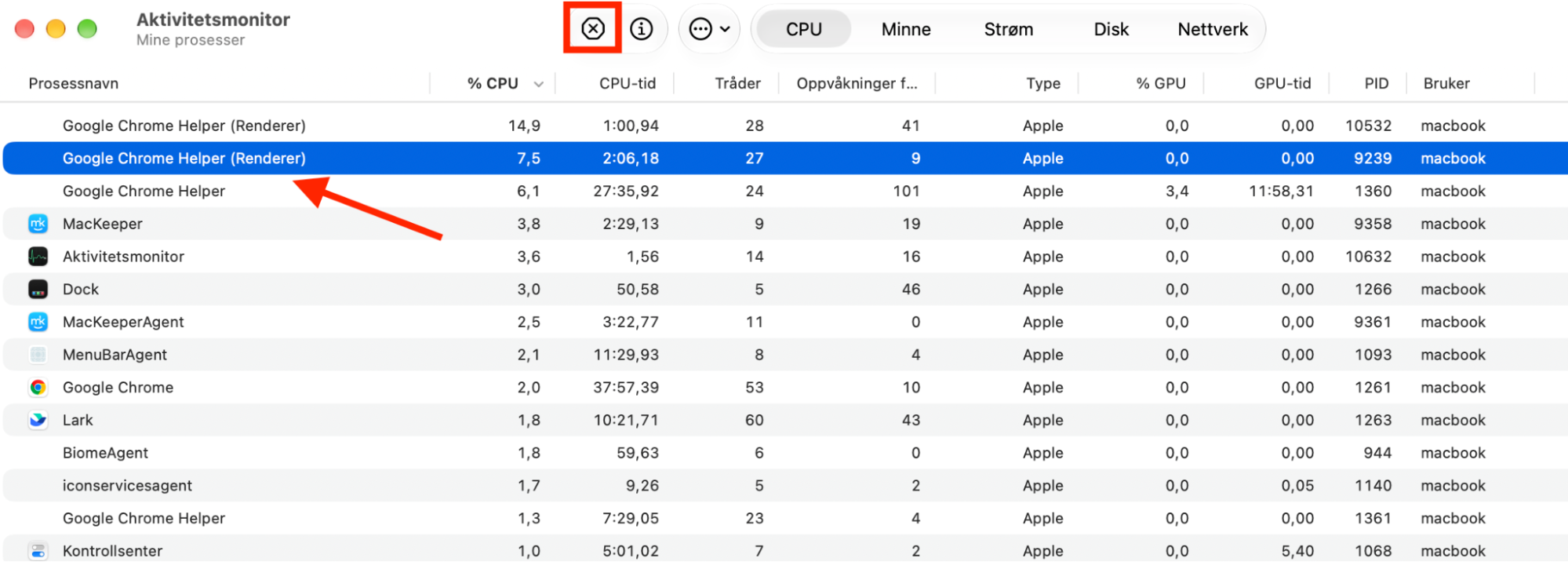Click the MenuBarAgent icon
Screen dimensions: 1568x562
(38, 355)
